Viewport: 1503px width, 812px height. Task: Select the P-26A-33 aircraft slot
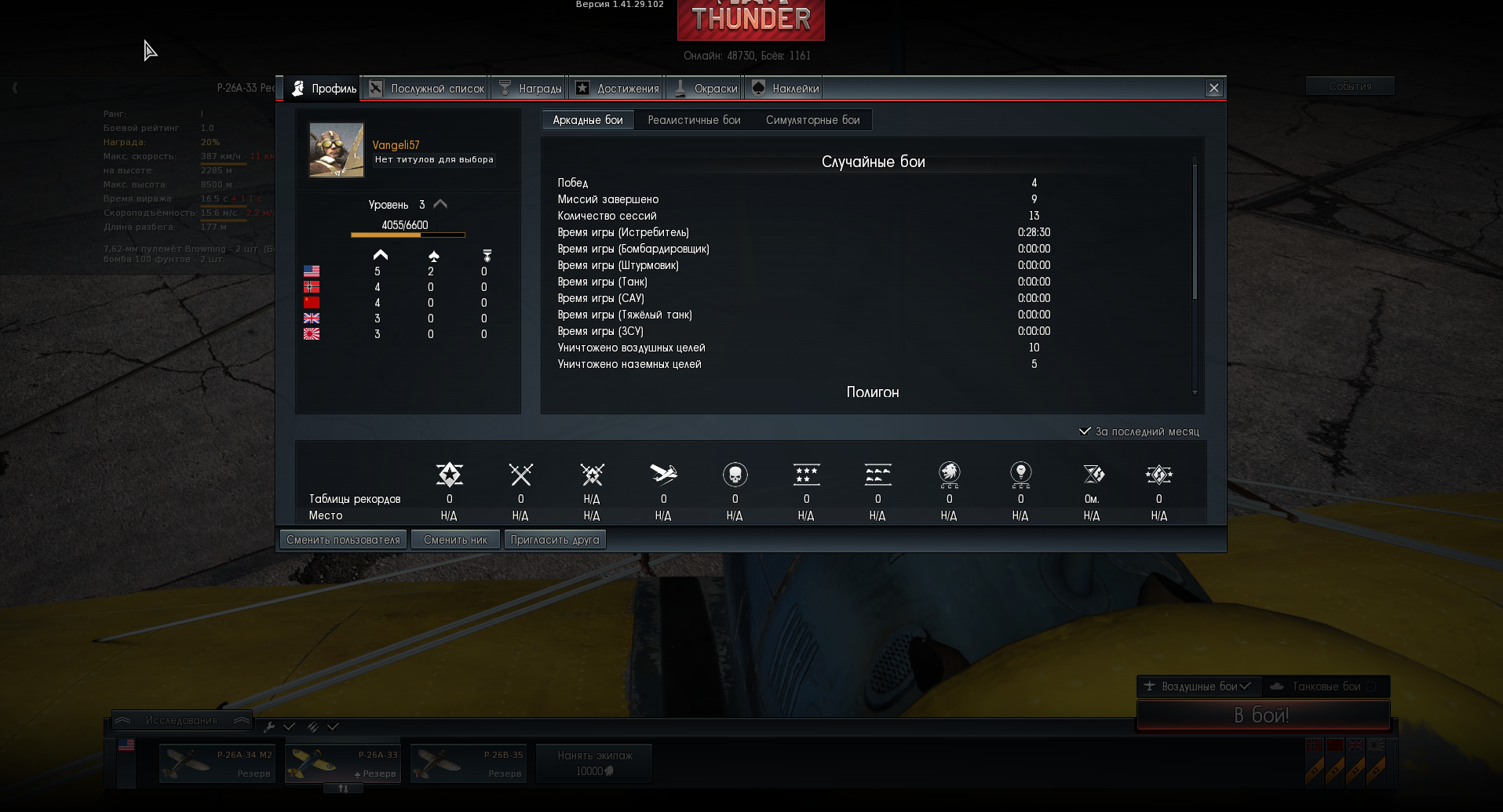343,763
